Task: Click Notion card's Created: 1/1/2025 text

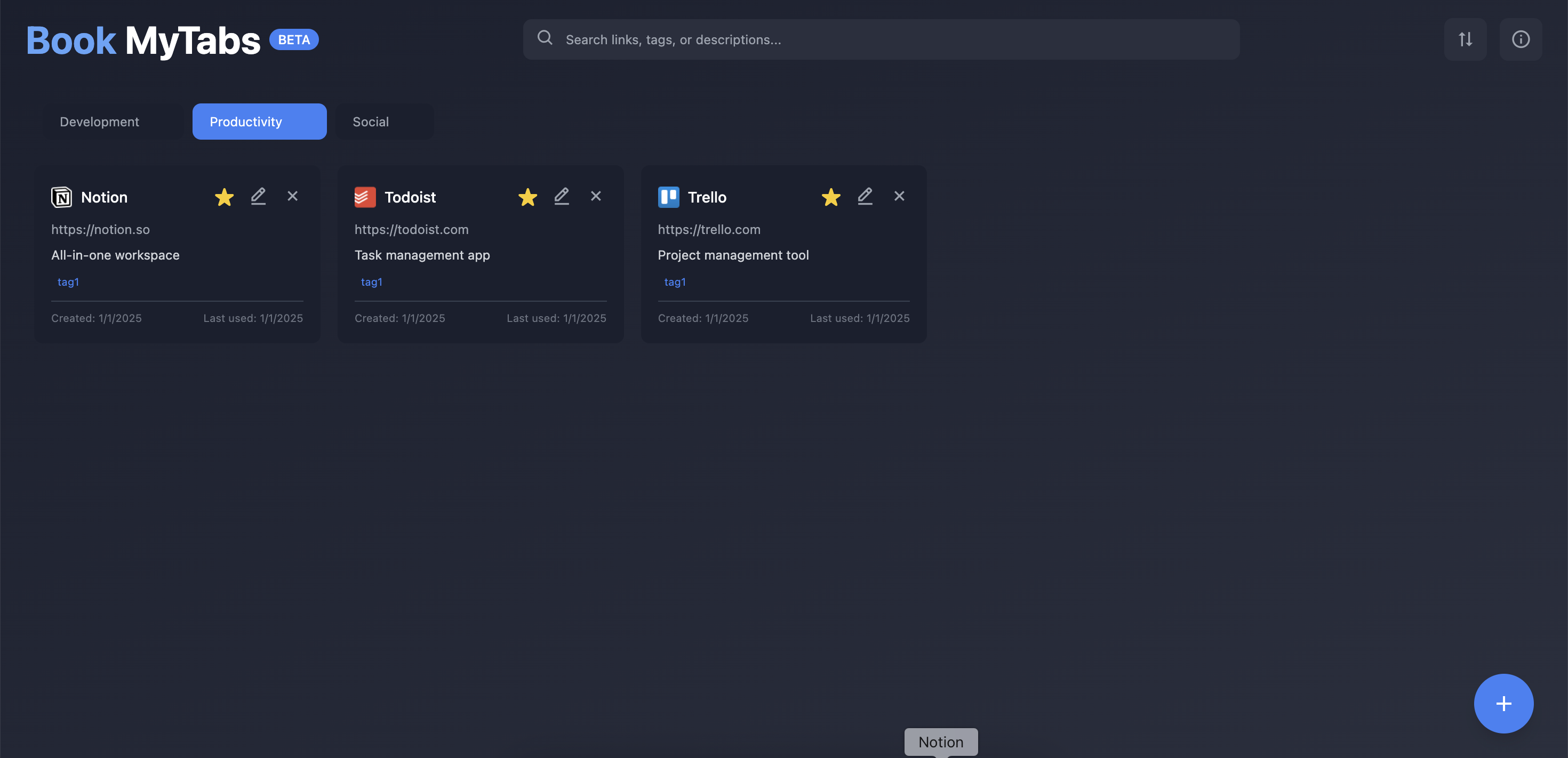Action: [x=96, y=318]
